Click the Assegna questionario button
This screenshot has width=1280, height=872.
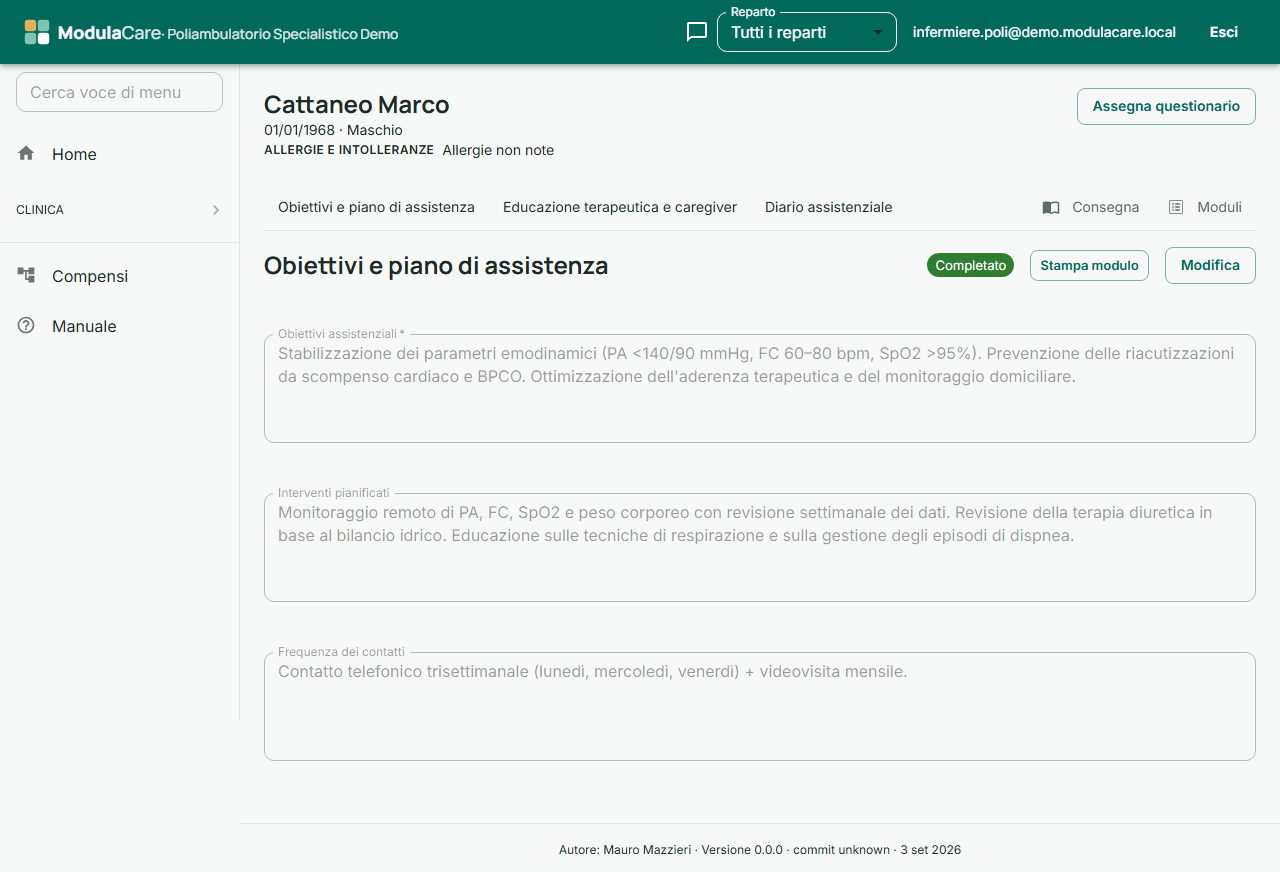point(1166,106)
